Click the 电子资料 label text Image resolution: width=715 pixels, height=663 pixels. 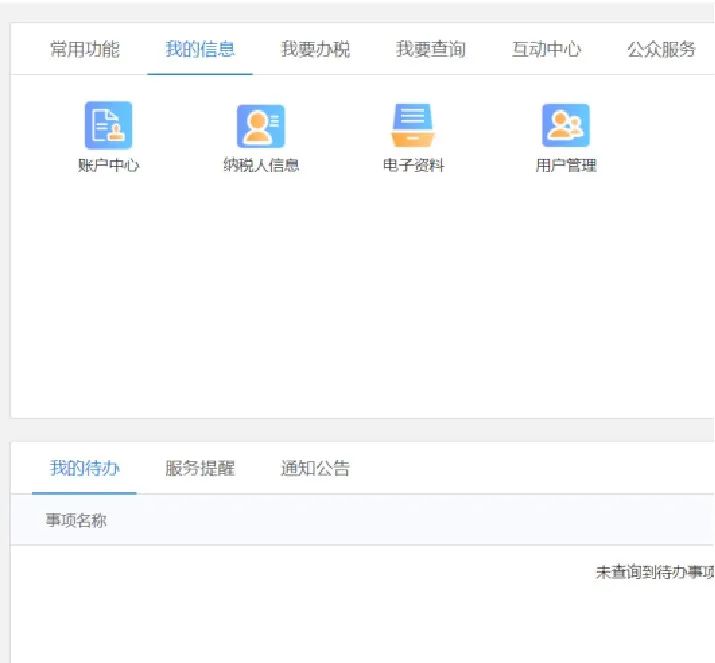click(414, 165)
